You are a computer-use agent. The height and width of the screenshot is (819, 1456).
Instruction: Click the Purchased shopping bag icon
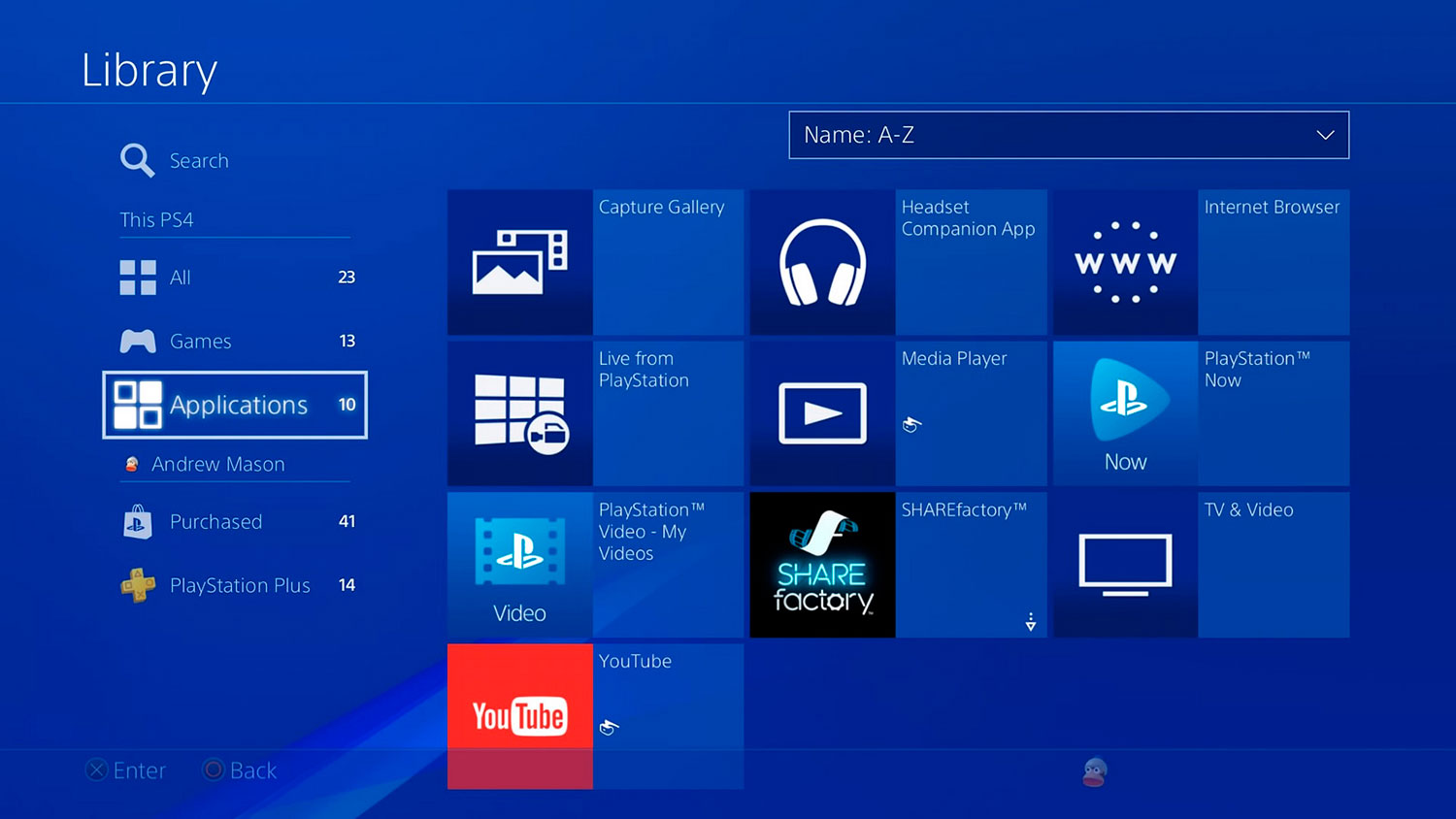point(138,522)
